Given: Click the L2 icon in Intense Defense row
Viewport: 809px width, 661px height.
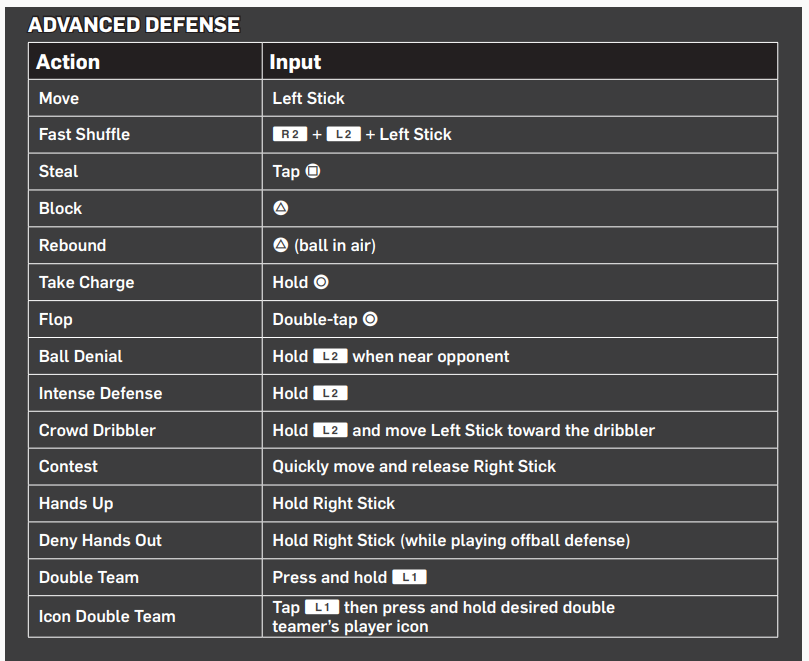Looking at the screenshot, I should pyautogui.click(x=330, y=393).
